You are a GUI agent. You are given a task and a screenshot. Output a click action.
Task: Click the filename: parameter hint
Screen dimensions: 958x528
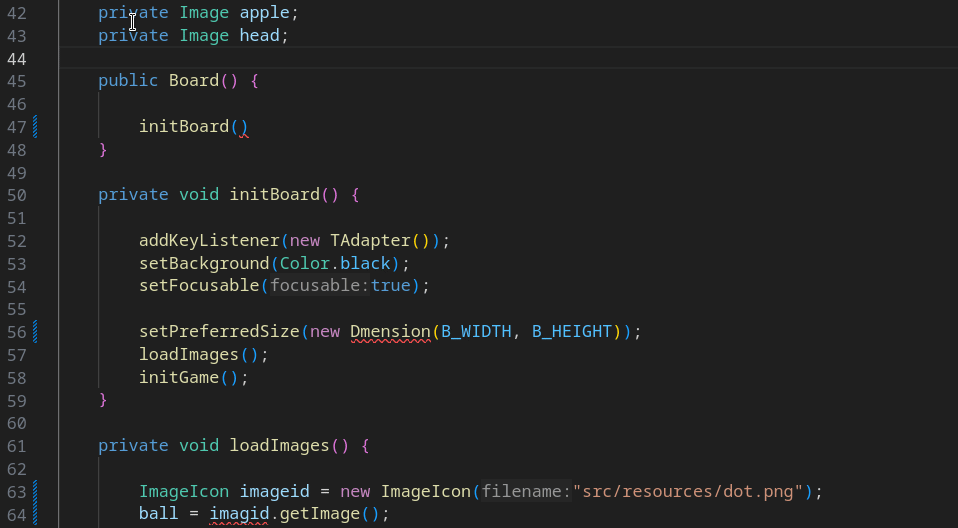[x=526, y=492]
